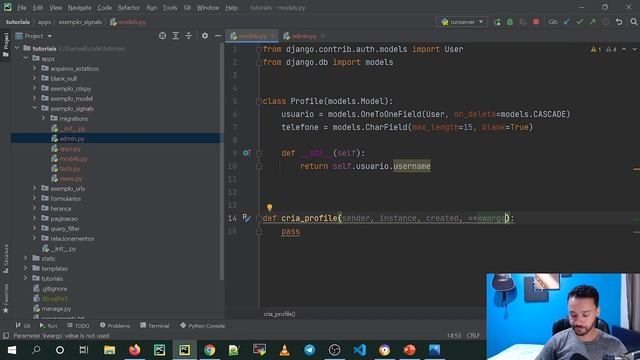The height and width of the screenshot is (360, 640).
Task: Fold the cria_profile function at line 14
Action: click(x=259, y=218)
